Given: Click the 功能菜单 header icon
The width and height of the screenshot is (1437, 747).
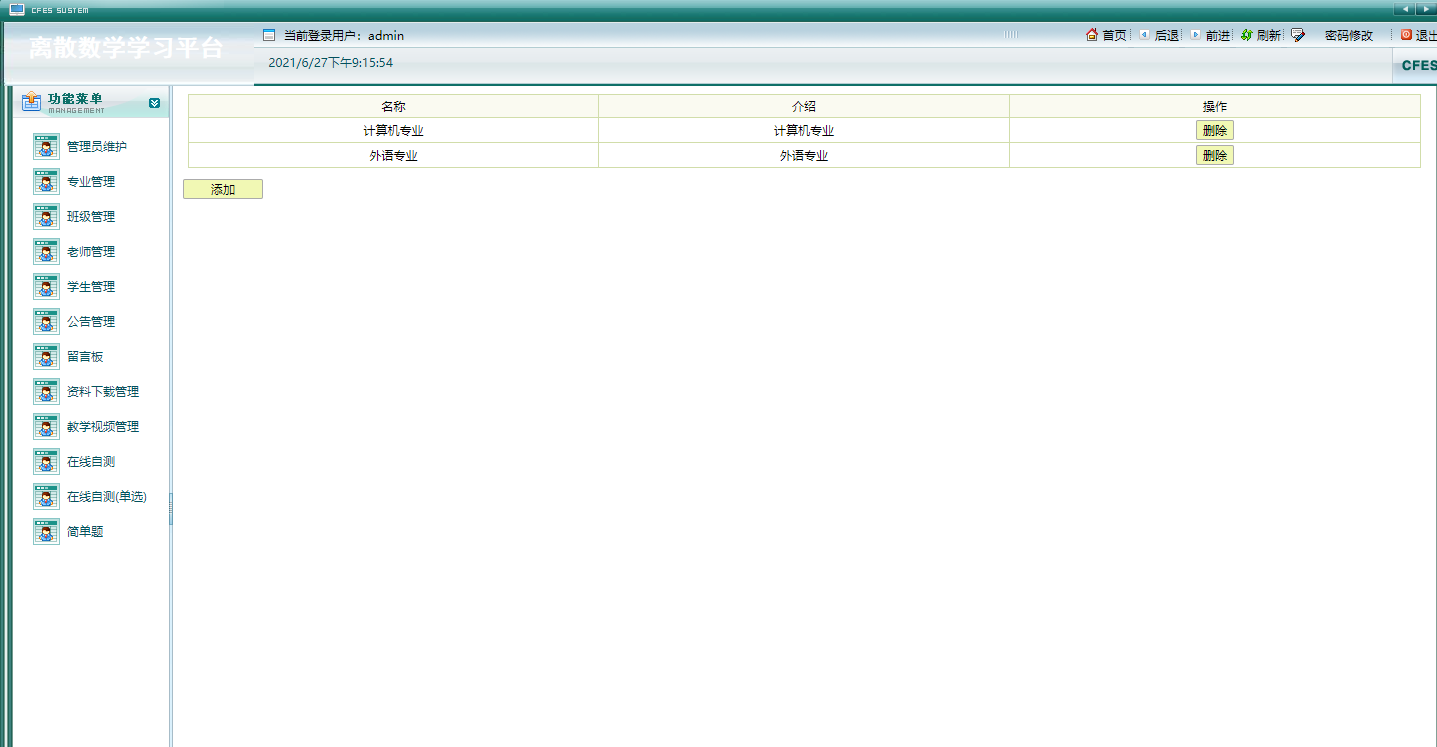Looking at the screenshot, I should [32, 102].
